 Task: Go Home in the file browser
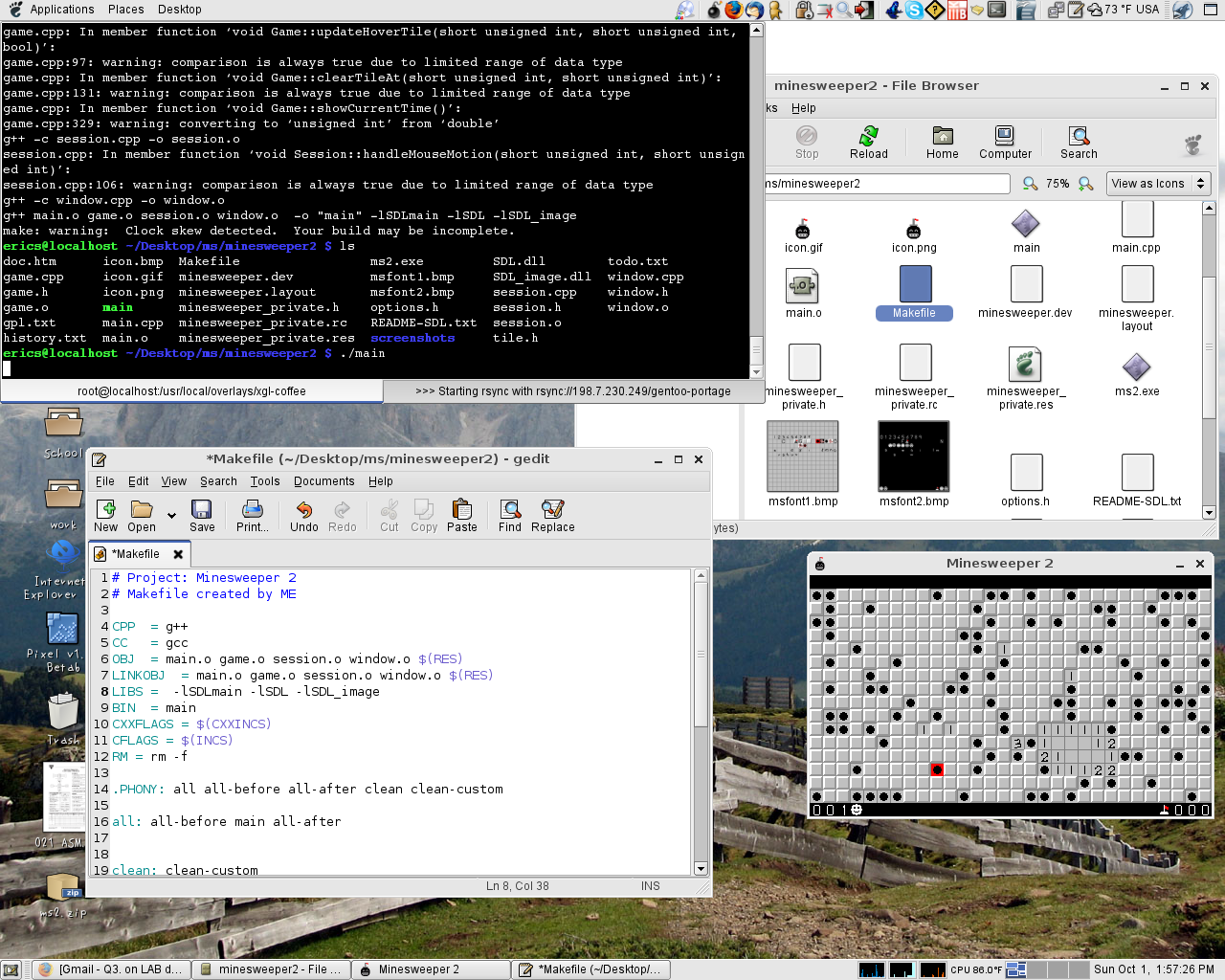coord(942,143)
